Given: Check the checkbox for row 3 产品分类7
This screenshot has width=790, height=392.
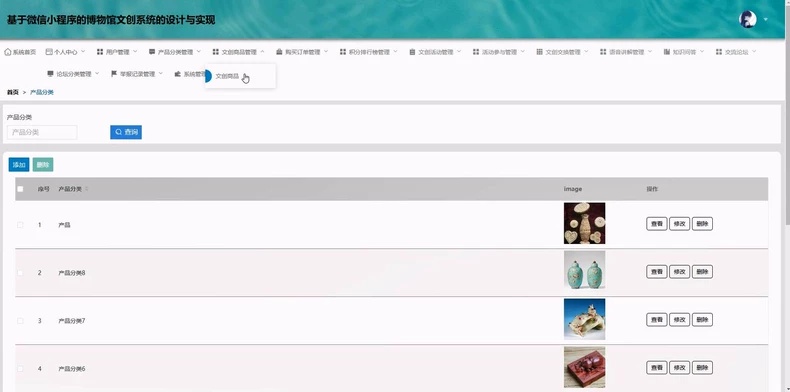Looking at the screenshot, I should pos(20,320).
